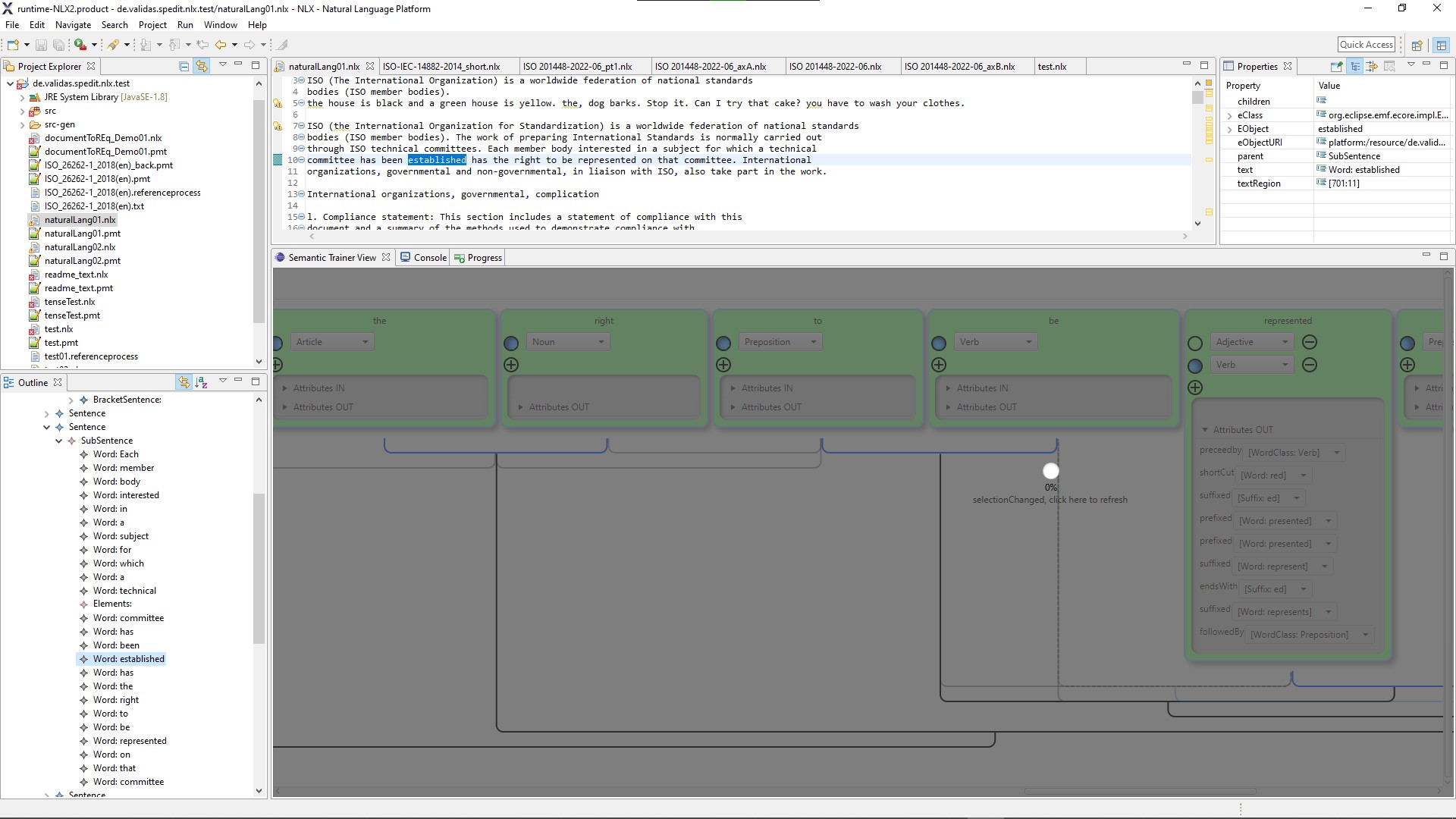The height and width of the screenshot is (819, 1456).
Task: Select the radio circle beside Adjective
Action: point(1195,343)
